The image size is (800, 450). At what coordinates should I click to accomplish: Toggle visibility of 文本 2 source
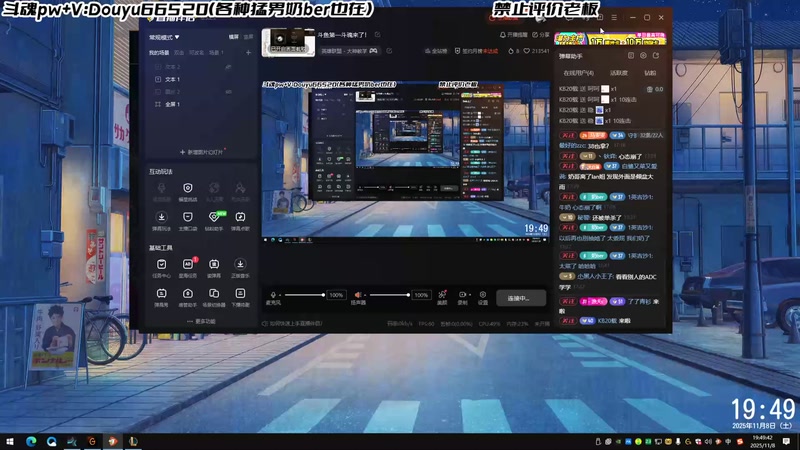(228, 67)
